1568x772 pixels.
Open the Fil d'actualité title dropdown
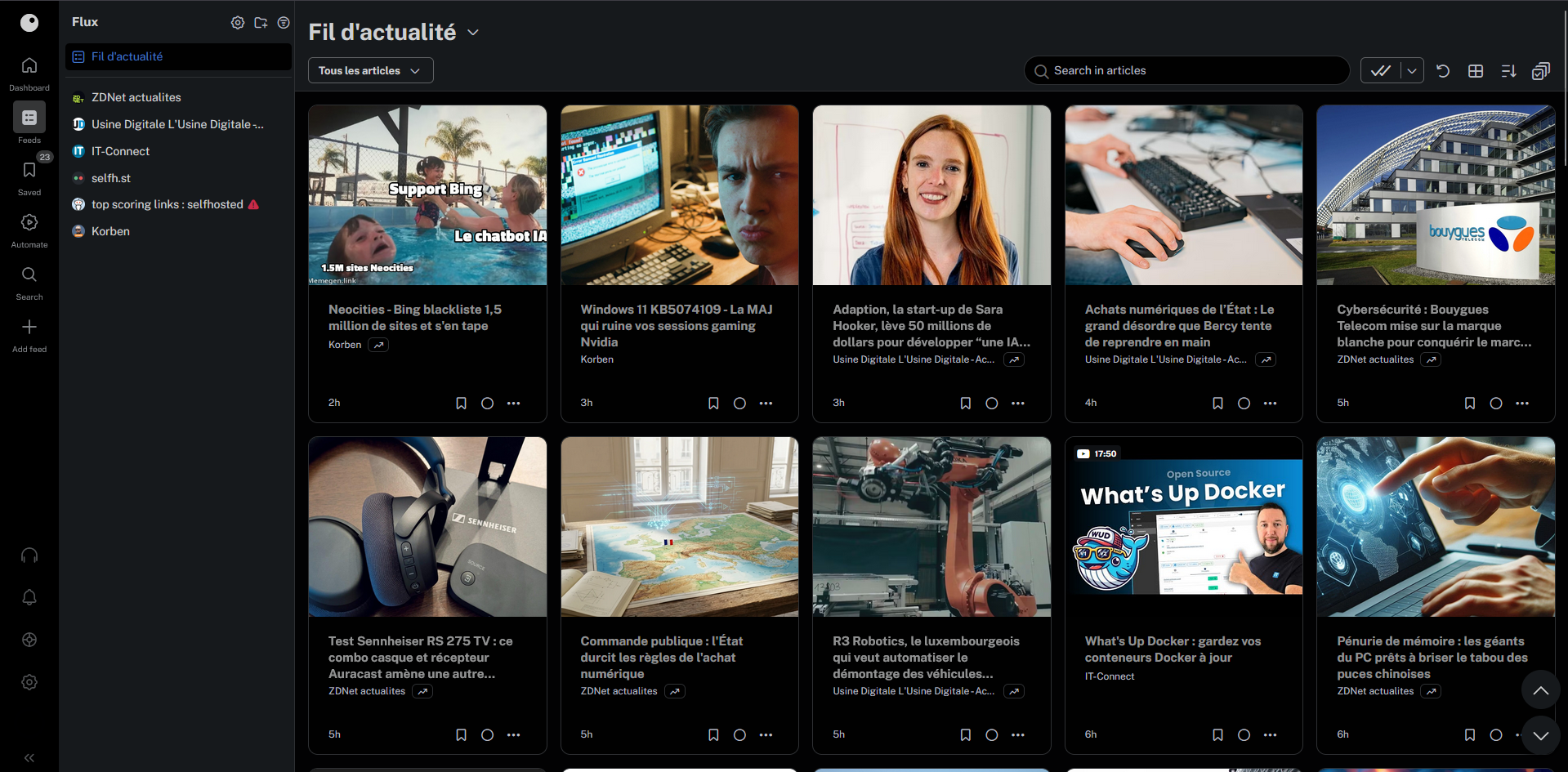[x=472, y=33]
